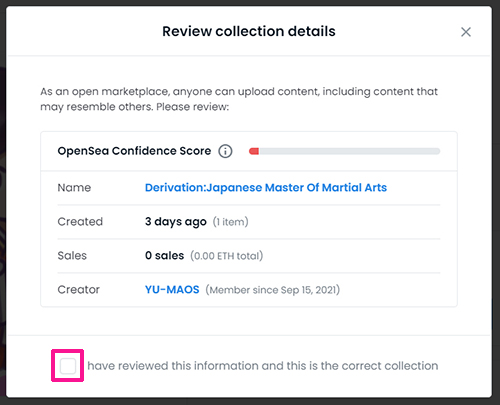Click the open marketplace warning paragraph
The width and height of the screenshot is (500, 405).
click(239, 99)
